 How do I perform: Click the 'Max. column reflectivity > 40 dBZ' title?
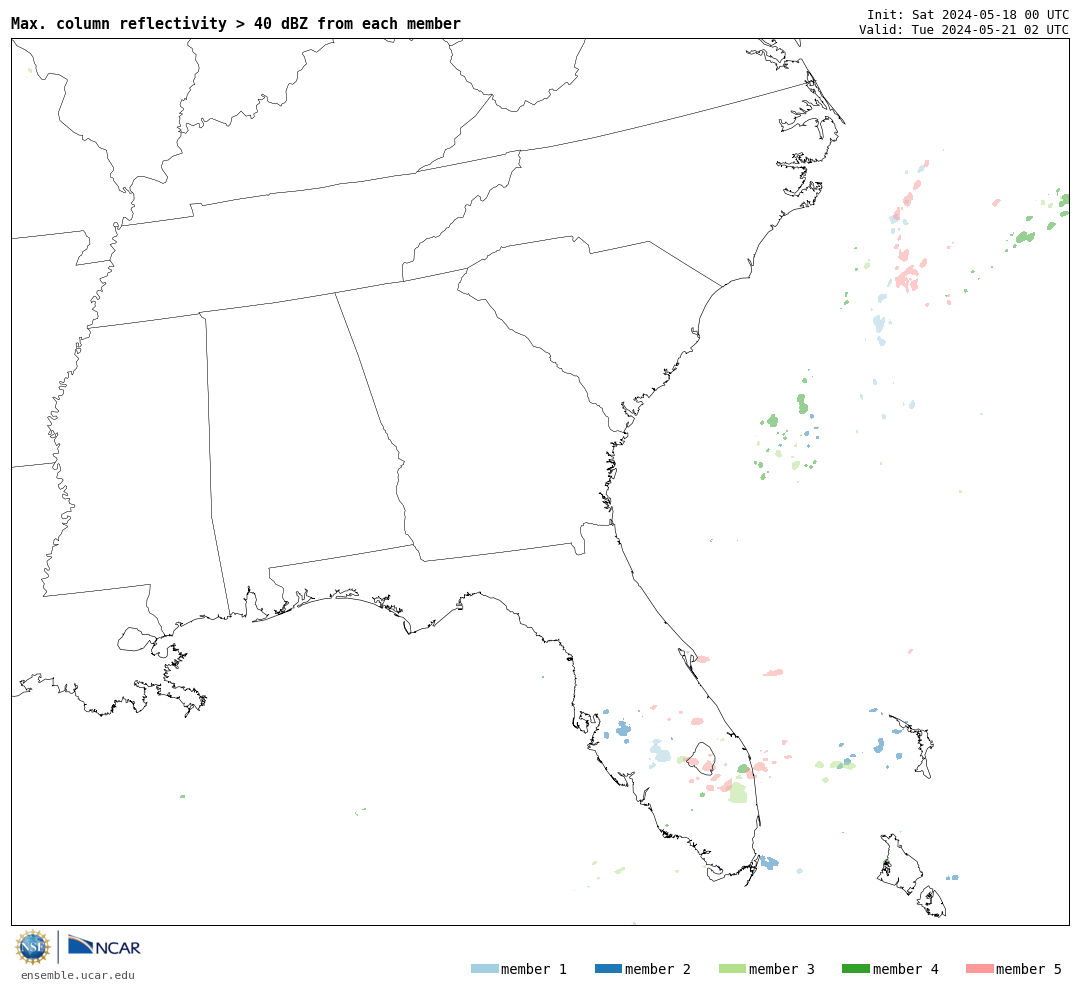236,23
